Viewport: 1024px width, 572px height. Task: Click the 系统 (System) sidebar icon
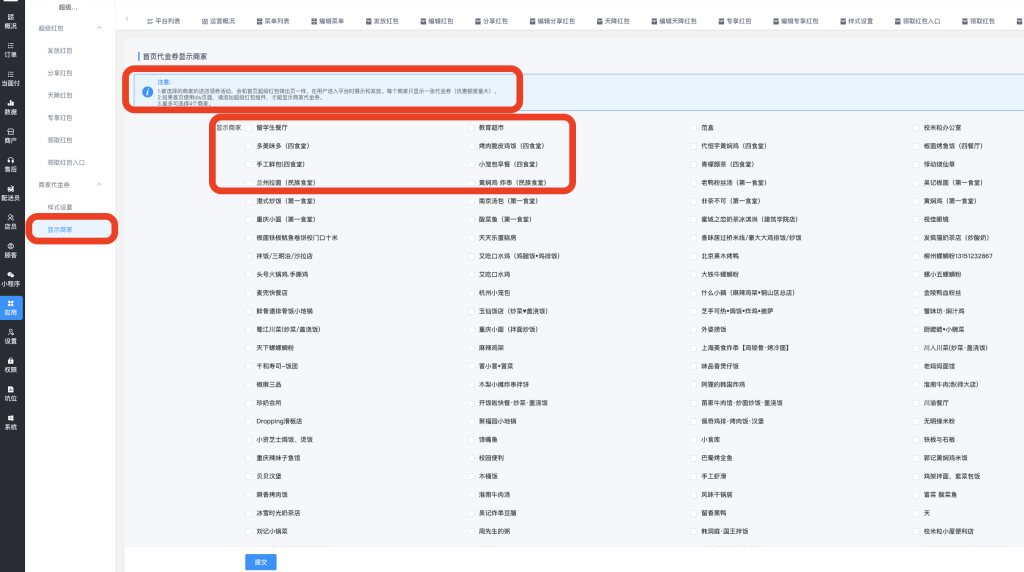pyautogui.click(x=11, y=421)
